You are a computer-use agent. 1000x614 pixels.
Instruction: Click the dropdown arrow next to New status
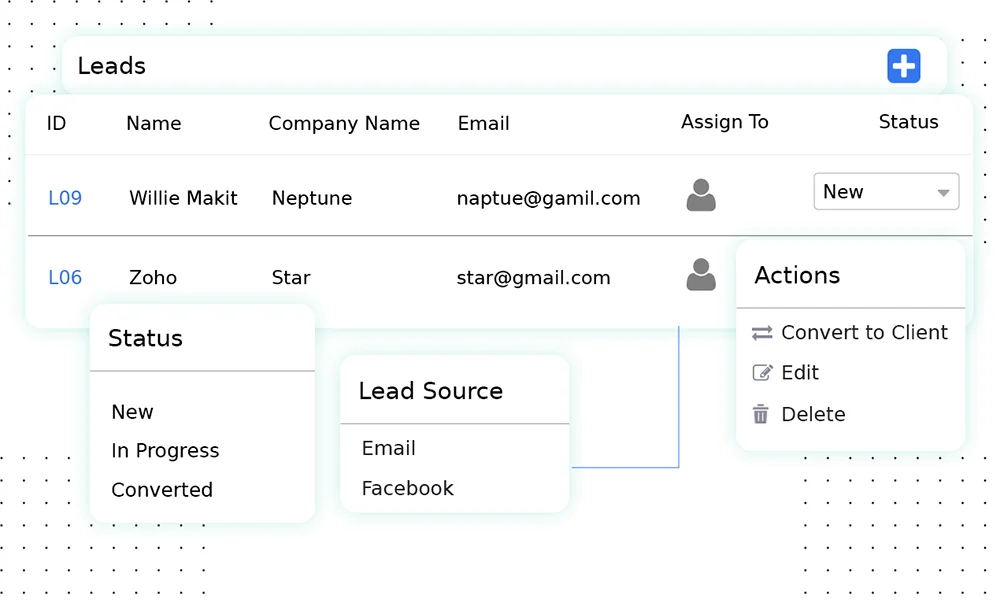click(943, 192)
